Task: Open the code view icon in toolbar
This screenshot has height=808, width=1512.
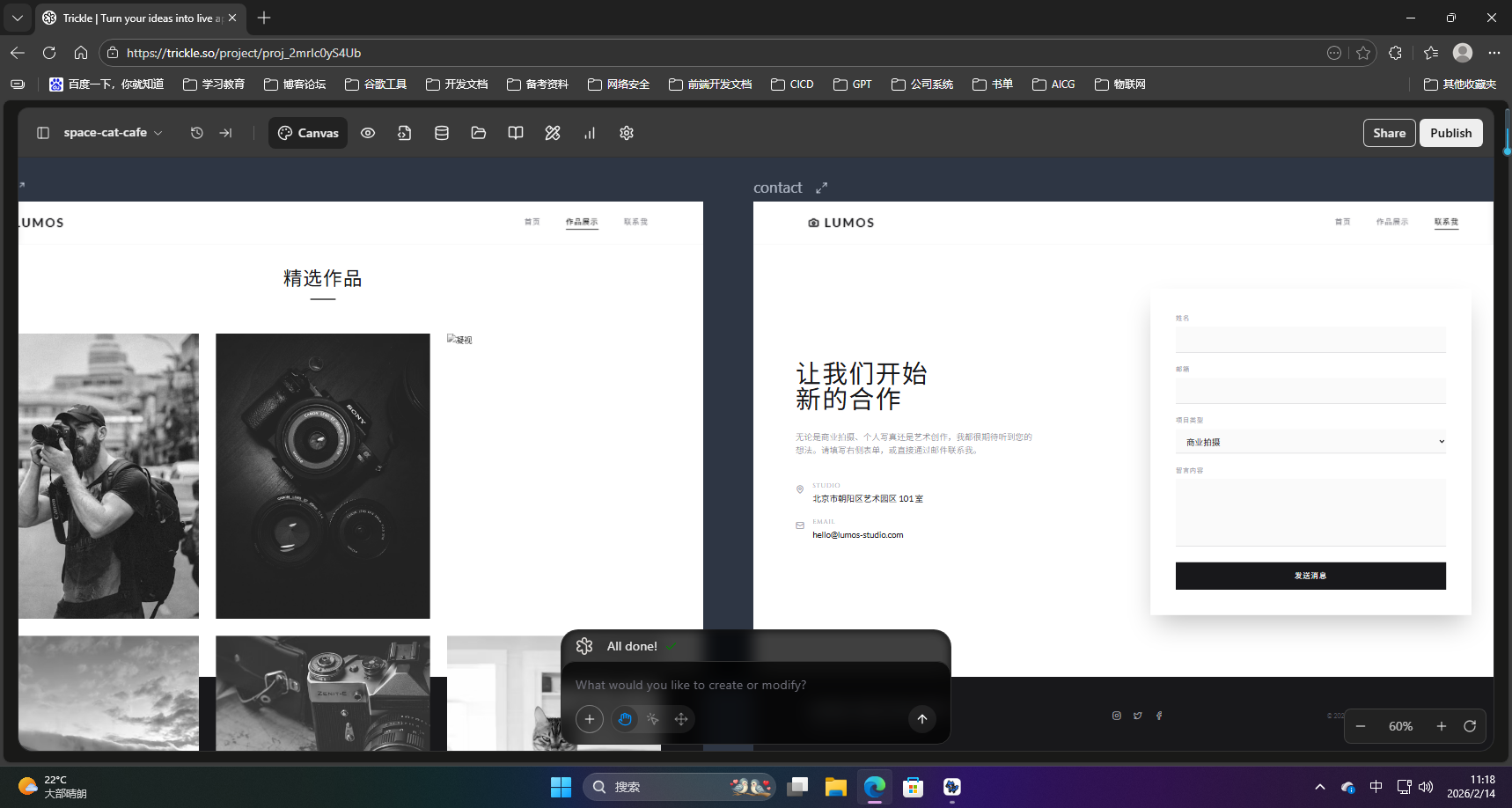Action: (x=404, y=132)
